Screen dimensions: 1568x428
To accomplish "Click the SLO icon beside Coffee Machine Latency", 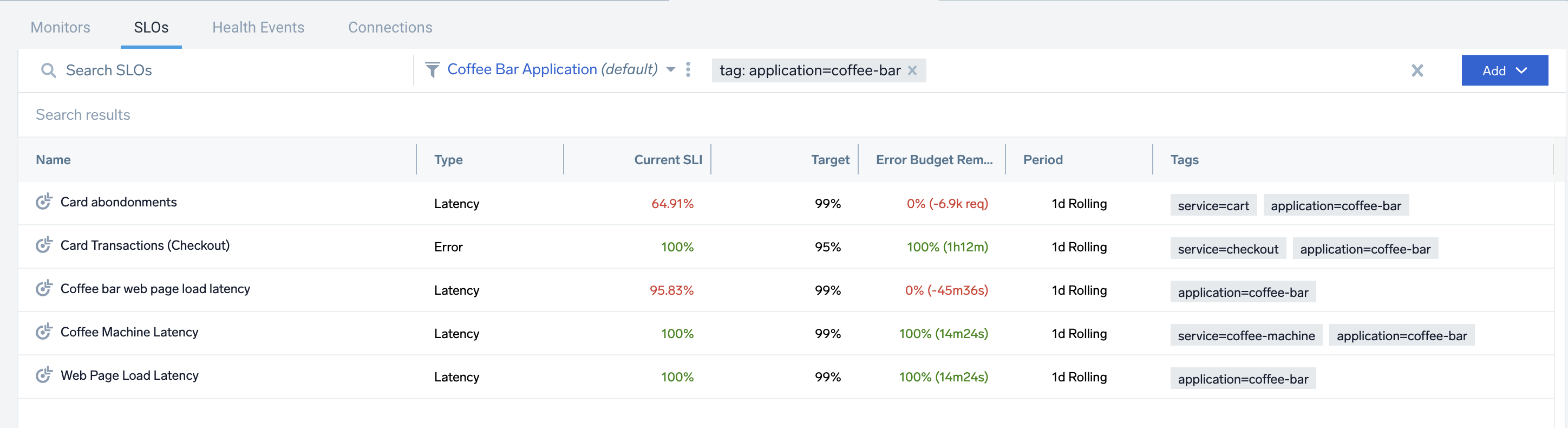I will [x=44, y=332].
